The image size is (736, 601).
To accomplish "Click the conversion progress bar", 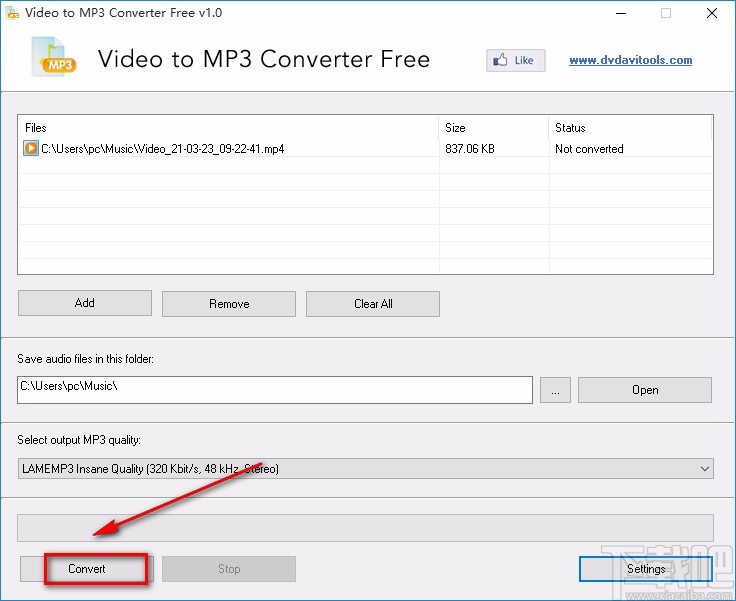I will tap(366, 528).
